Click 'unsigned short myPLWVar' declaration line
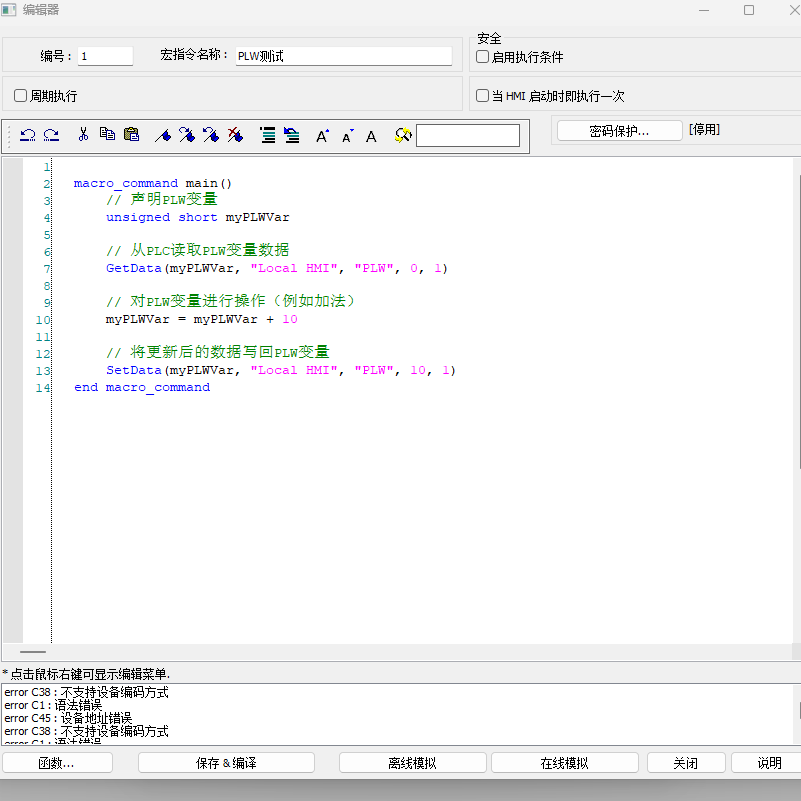The width and height of the screenshot is (801, 801). pyautogui.click(x=198, y=217)
